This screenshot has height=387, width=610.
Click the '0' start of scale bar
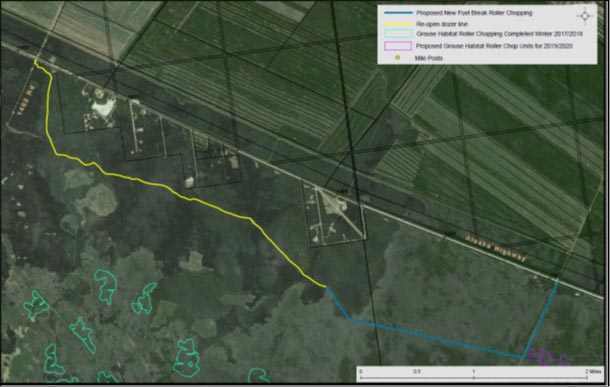pos(361,371)
